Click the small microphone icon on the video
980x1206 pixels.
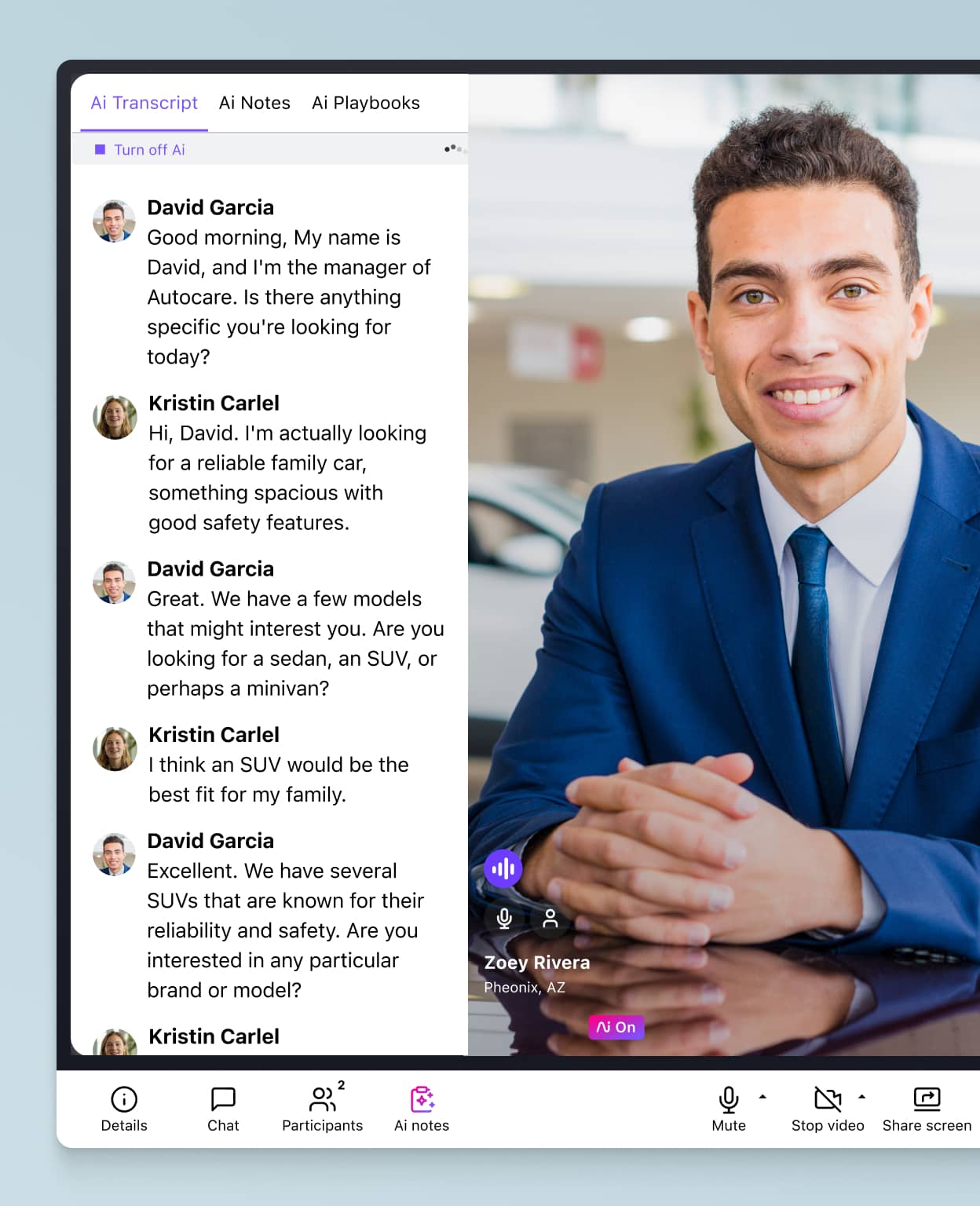tap(505, 918)
